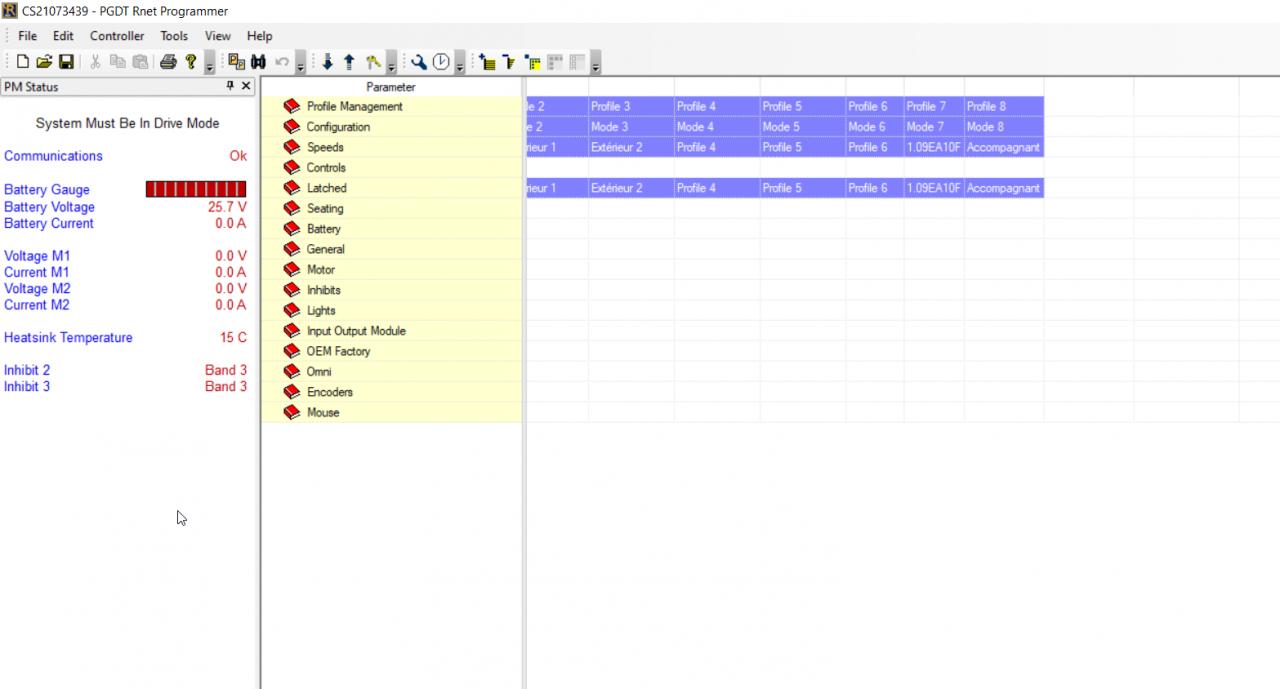The width and height of the screenshot is (1280, 689).
Task: Click the add profile list icon
Action: [487, 62]
